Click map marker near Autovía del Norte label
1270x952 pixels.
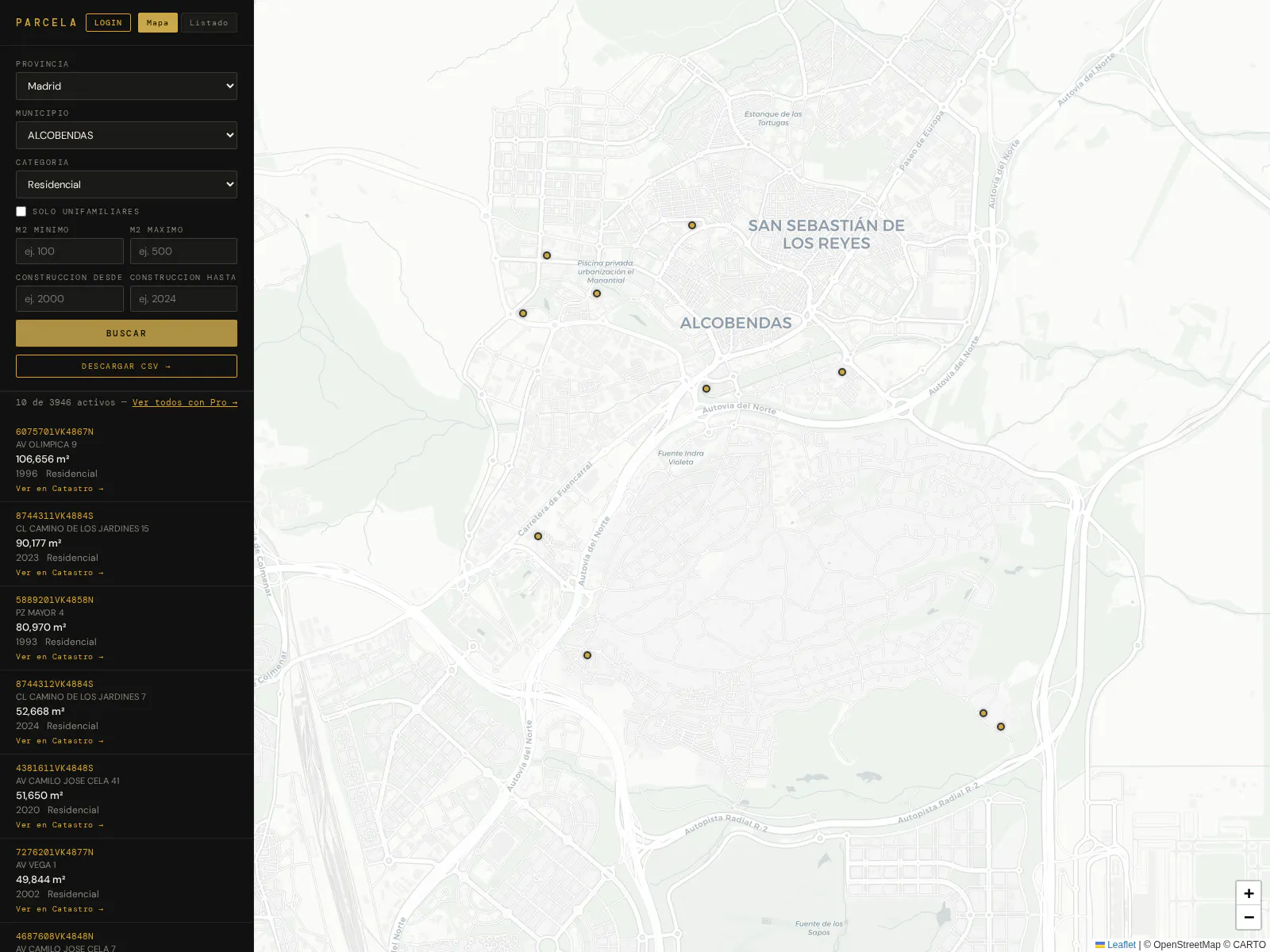[706, 389]
